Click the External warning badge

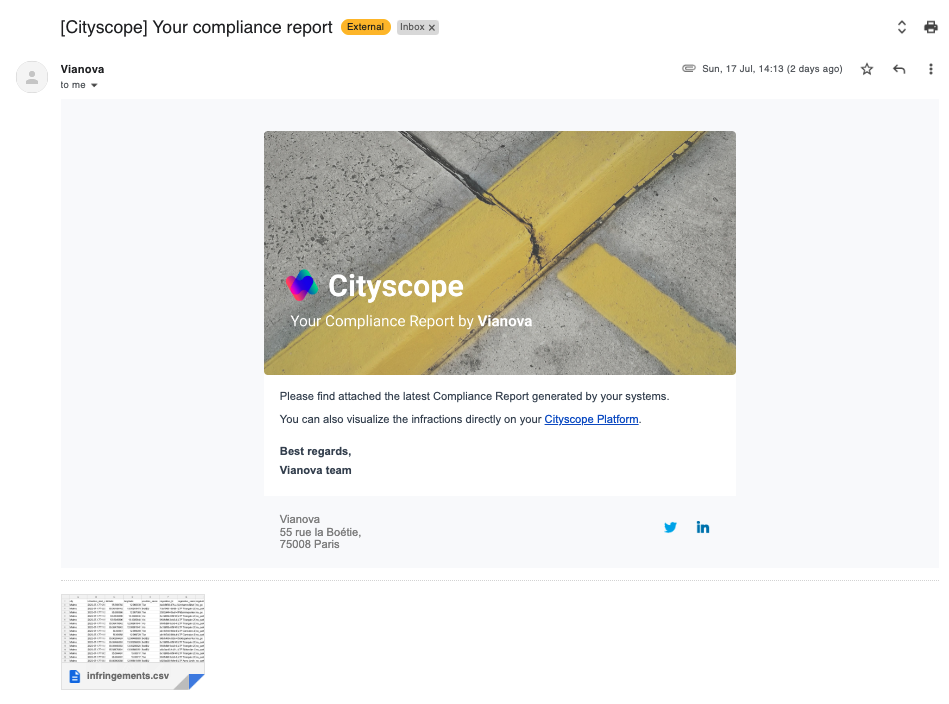pyautogui.click(x=365, y=27)
